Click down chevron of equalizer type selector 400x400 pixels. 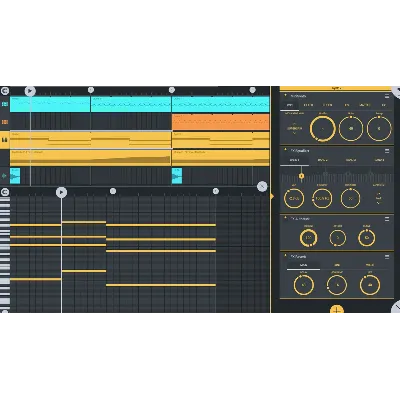click(378, 203)
